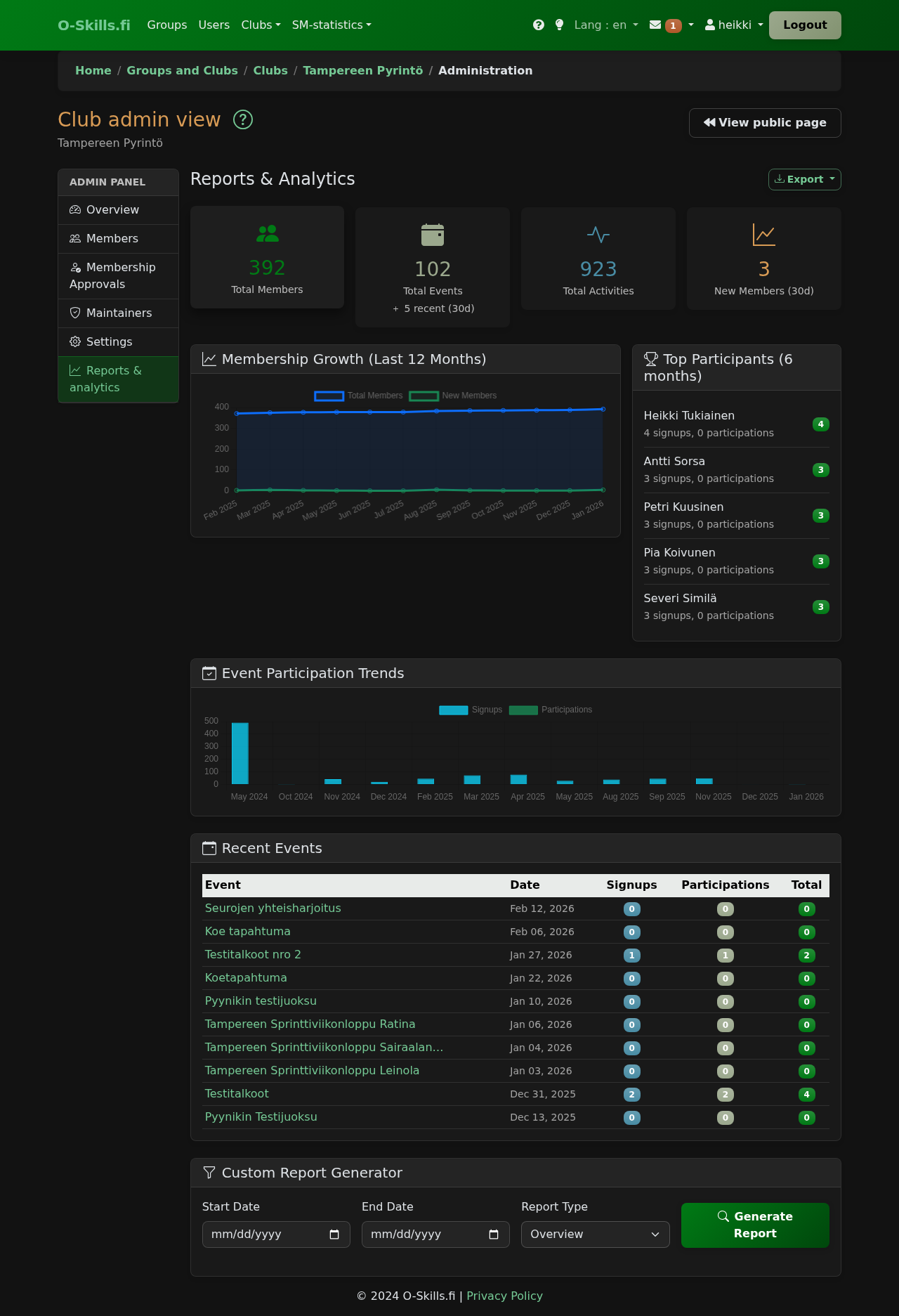The image size is (899, 1316).
Task: Click the Total Activities pulse icon
Action: (x=598, y=235)
